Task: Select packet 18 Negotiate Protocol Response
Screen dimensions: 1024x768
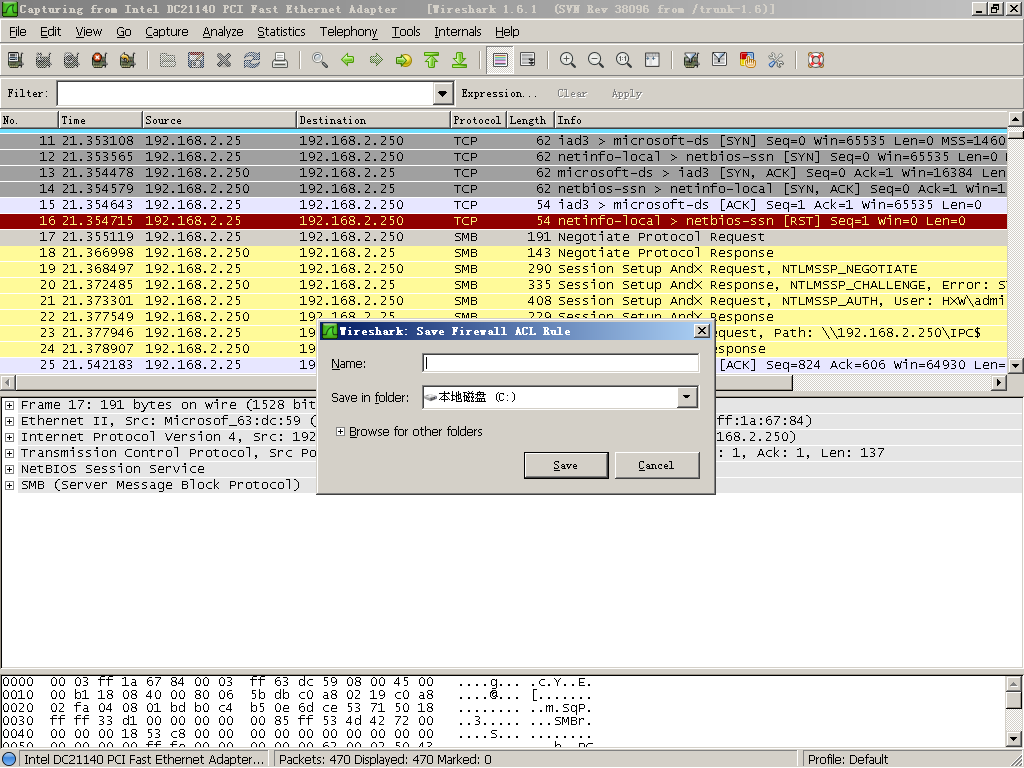Action: 504,253
